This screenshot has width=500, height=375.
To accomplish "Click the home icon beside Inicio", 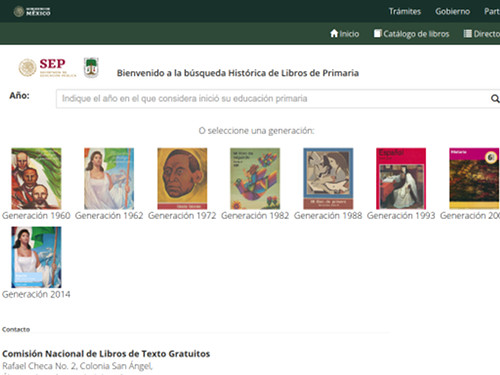I will coord(334,33).
